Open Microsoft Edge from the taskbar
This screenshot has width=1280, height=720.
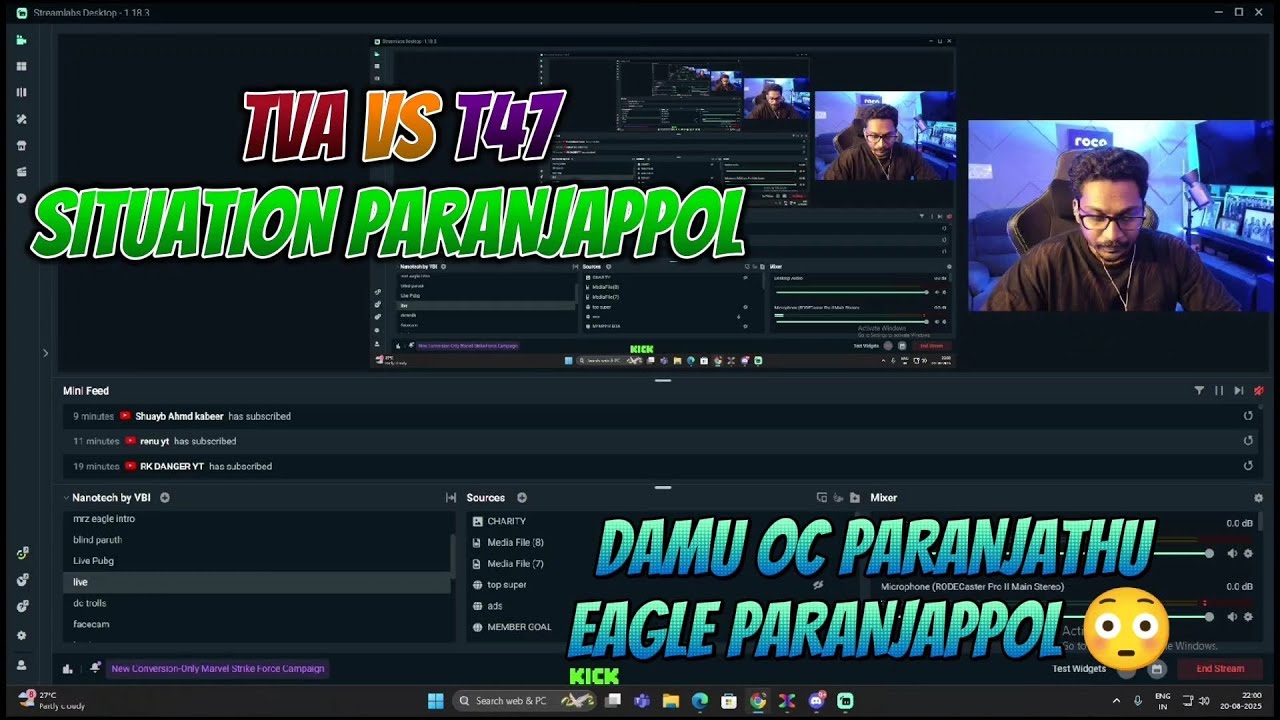coord(700,701)
